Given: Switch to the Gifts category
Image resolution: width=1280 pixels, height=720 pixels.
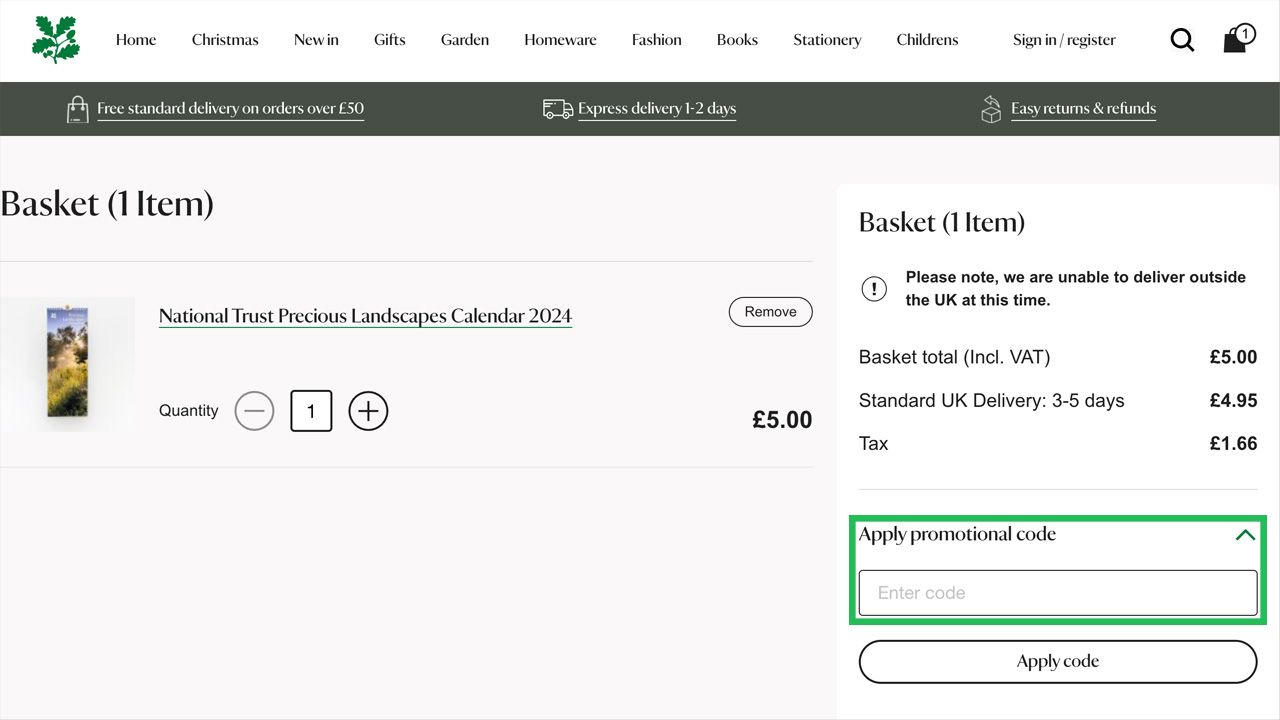Looking at the screenshot, I should pos(389,40).
